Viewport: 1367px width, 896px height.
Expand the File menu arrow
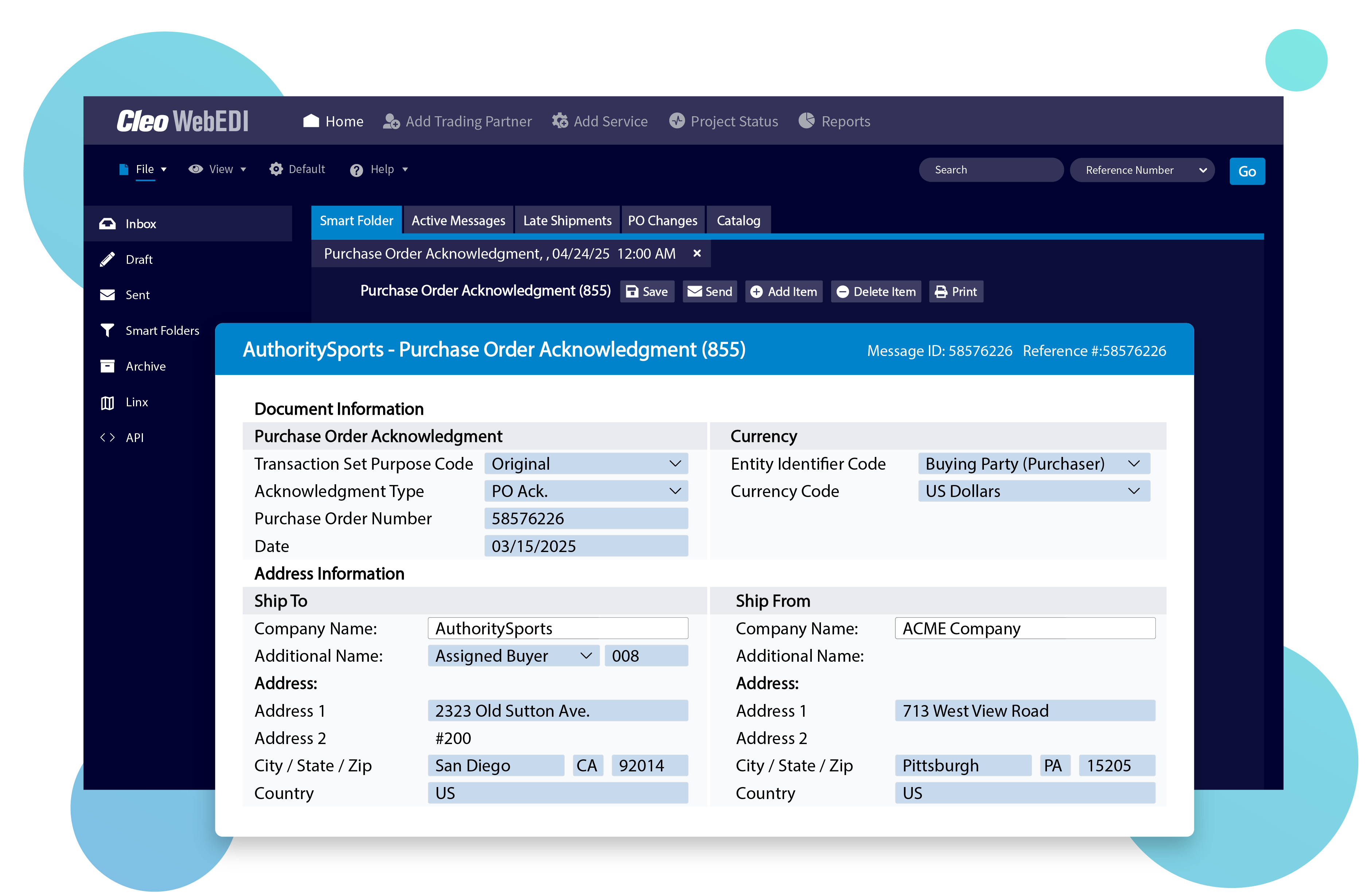(x=164, y=170)
